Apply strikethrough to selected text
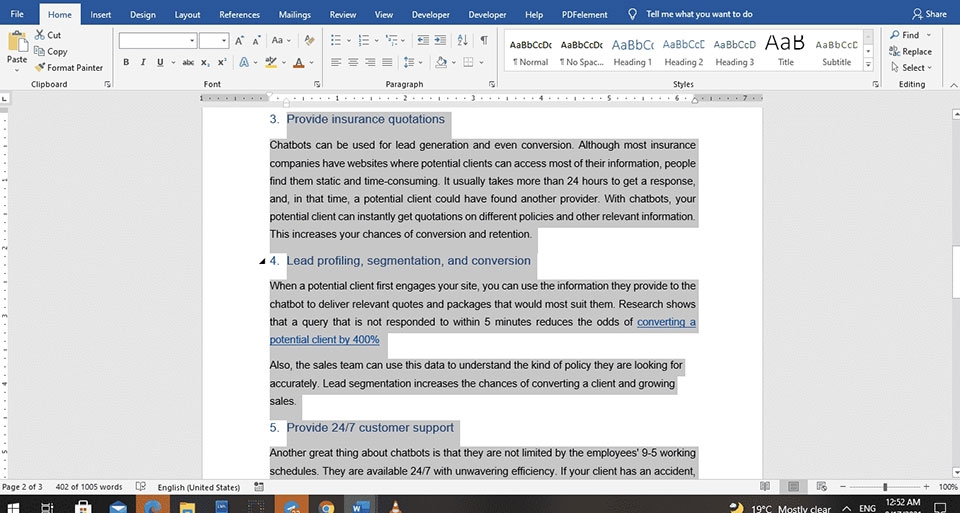 [188, 62]
